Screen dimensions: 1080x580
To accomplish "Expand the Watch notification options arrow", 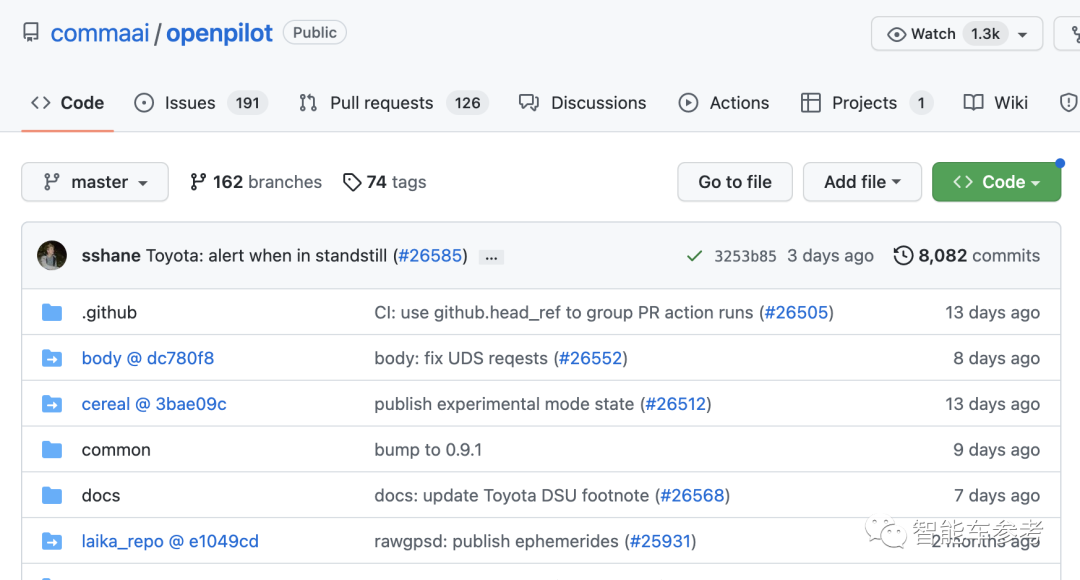I will 1022,34.
